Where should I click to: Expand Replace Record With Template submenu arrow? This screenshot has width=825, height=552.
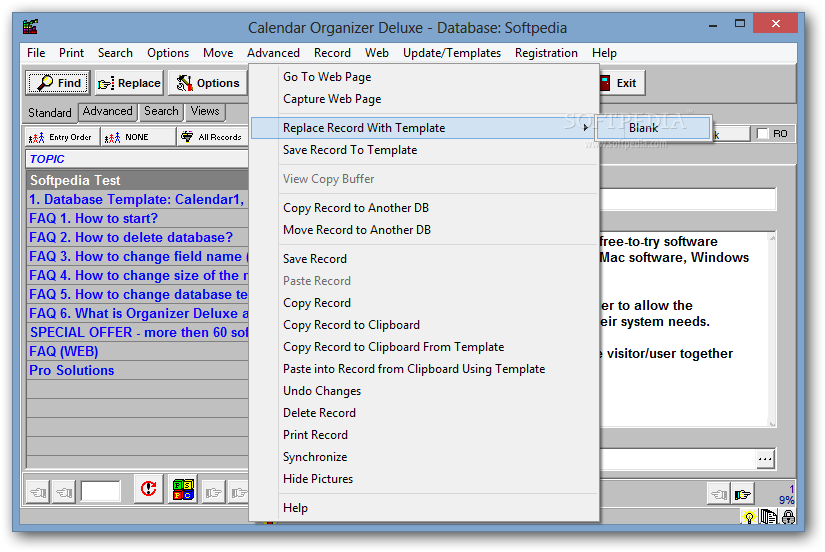click(586, 128)
